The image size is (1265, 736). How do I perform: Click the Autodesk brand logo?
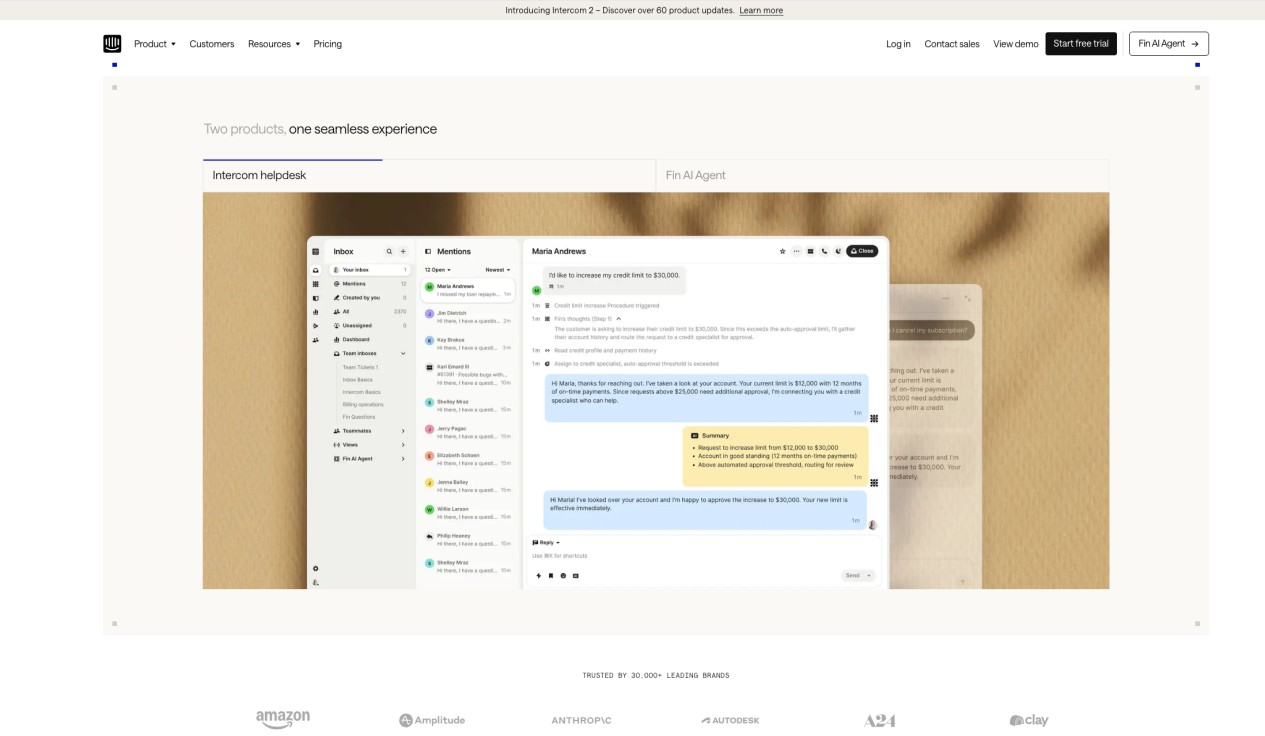point(730,720)
